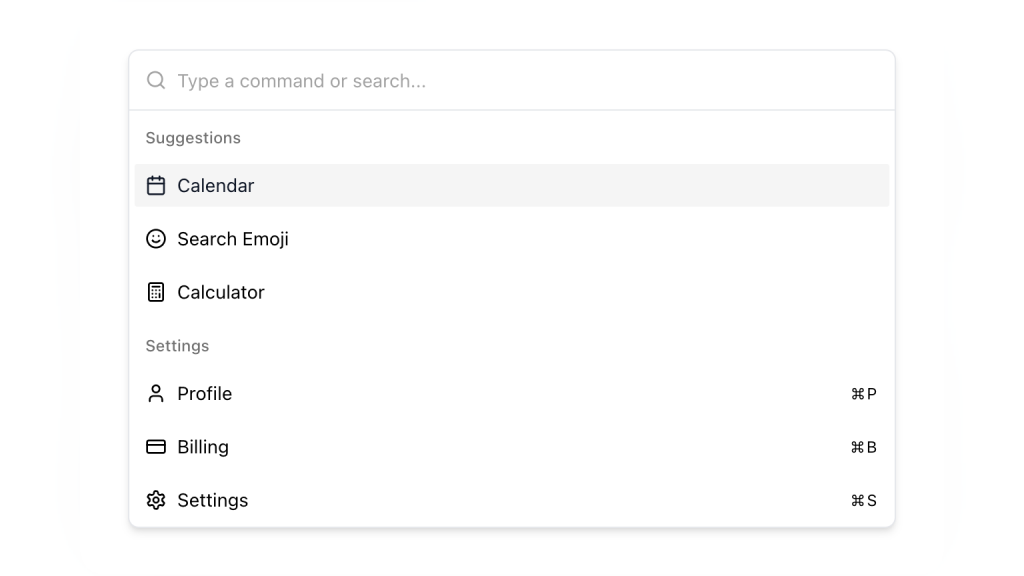
Task: Click the Profile person icon
Action: click(x=156, y=394)
